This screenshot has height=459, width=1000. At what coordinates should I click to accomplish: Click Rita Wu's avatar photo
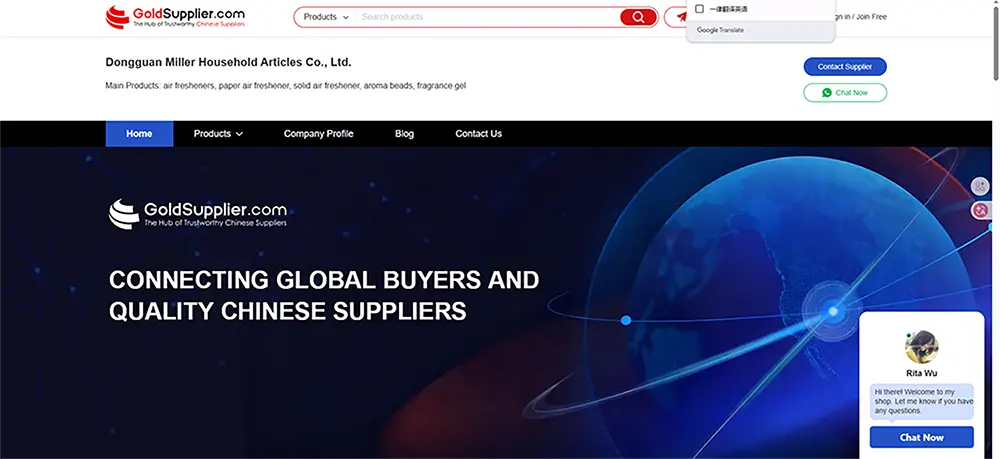921,347
